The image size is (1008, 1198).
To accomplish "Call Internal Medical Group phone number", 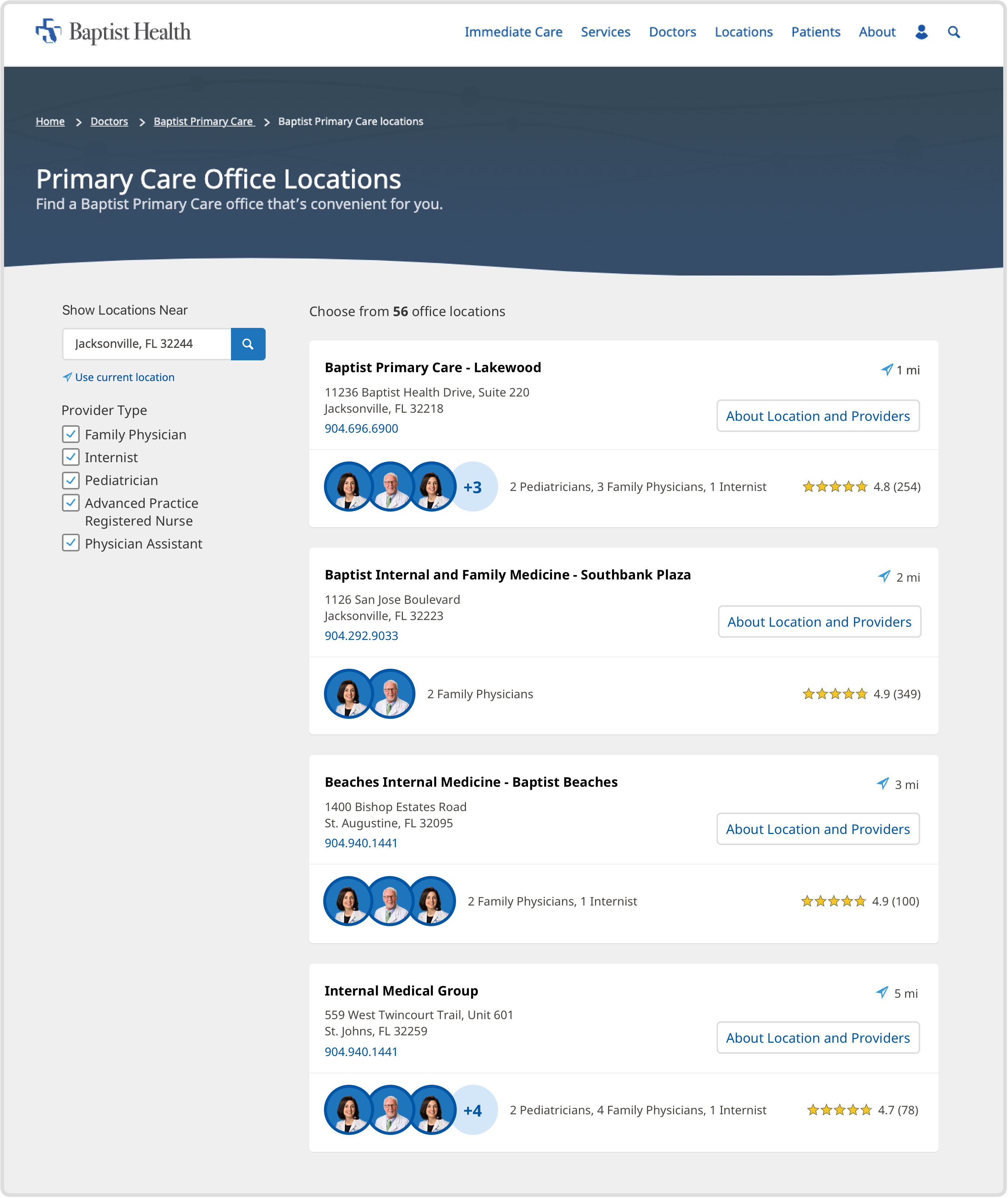I will [x=361, y=1052].
